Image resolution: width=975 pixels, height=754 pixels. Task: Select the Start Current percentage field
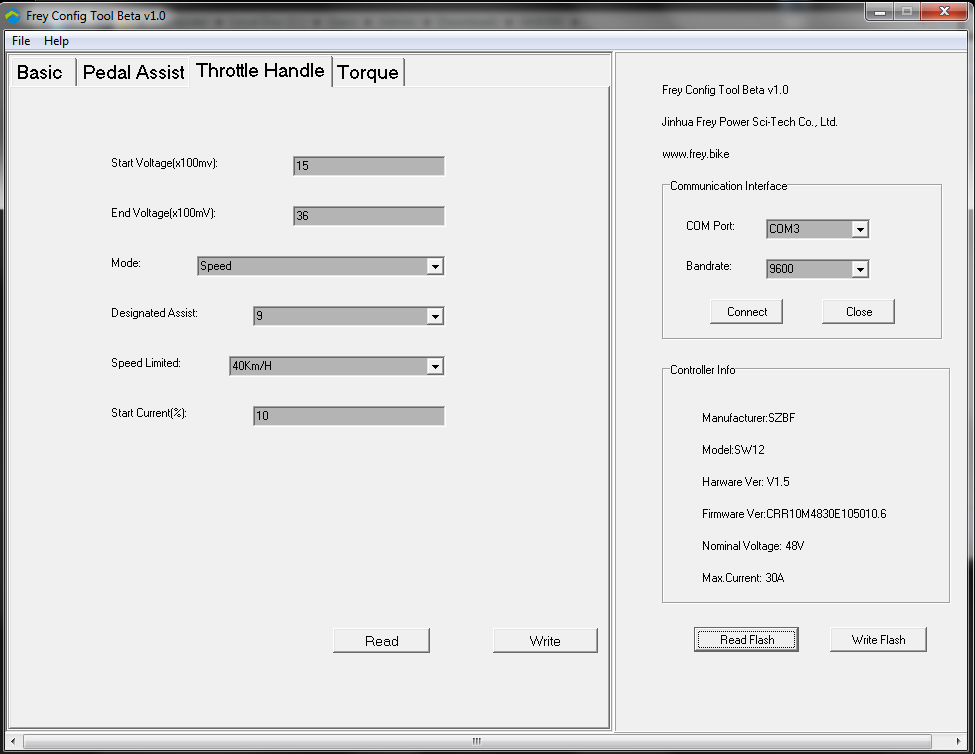pyautogui.click(x=347, y=415)
